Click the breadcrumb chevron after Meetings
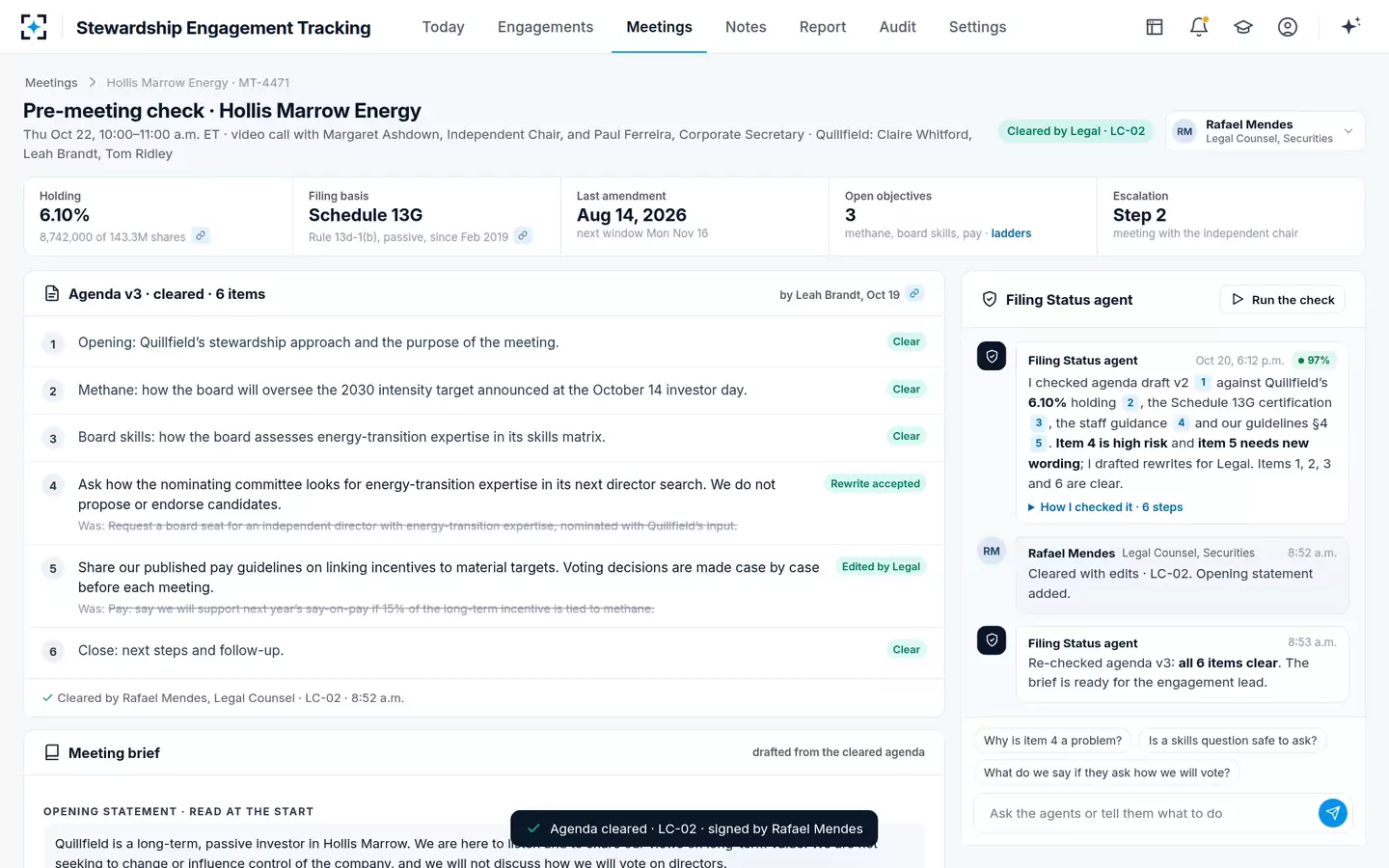This screenshot has height=868, width=1389. (x=93, y=83)
